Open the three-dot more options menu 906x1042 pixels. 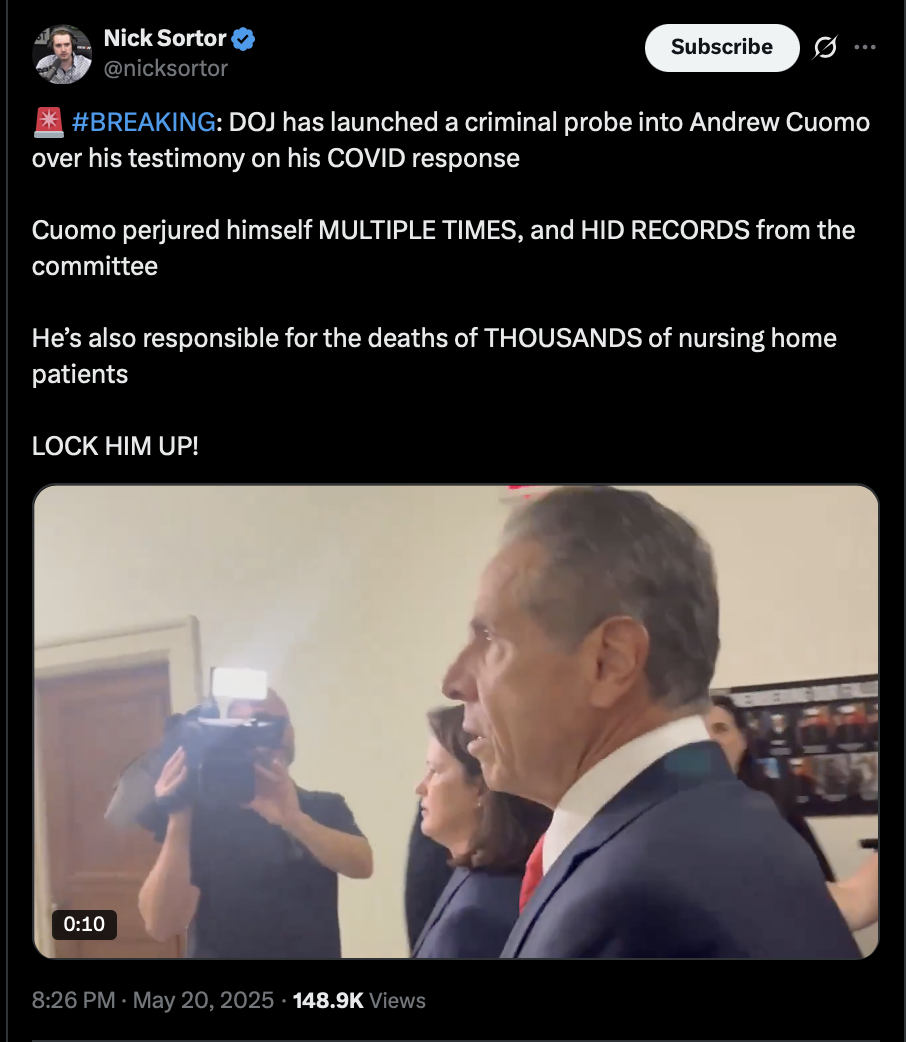[x=864, y=47]
